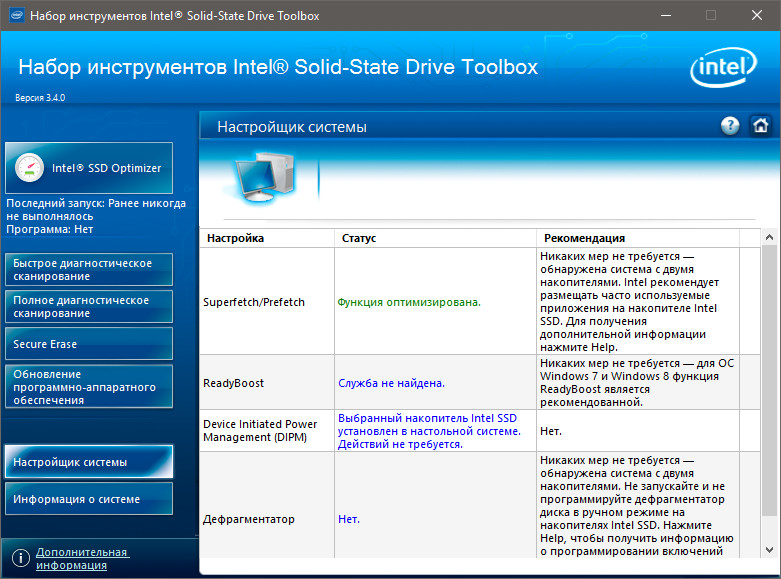The image size is (781, 579).
Task: Click the Intel logo in the header
Action: 723,67
